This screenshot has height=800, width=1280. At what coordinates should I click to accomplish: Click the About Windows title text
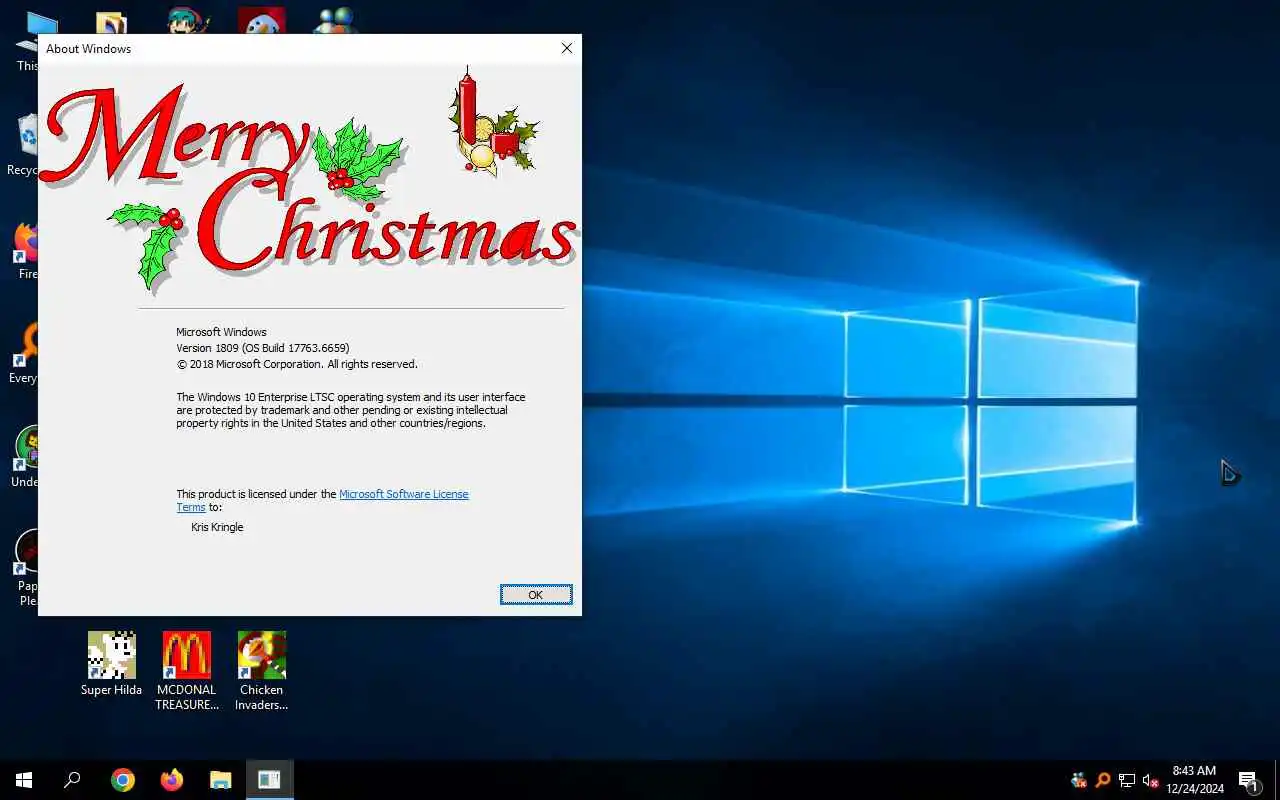(x=88, y=48)
